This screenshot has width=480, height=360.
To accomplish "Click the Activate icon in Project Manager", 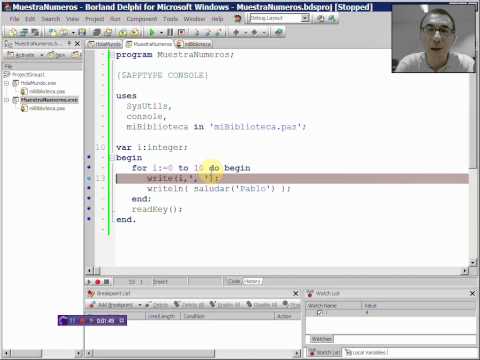I will (11, 54).
